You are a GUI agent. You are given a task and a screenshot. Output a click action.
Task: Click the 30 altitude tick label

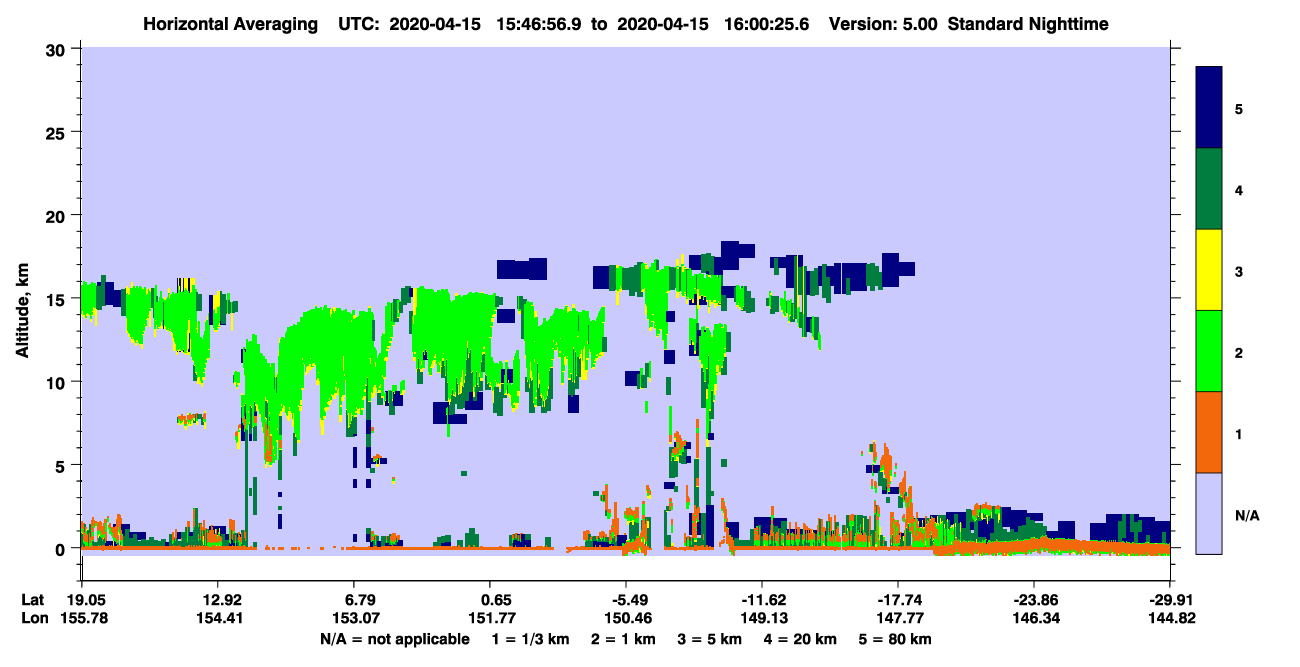(58, 49)
